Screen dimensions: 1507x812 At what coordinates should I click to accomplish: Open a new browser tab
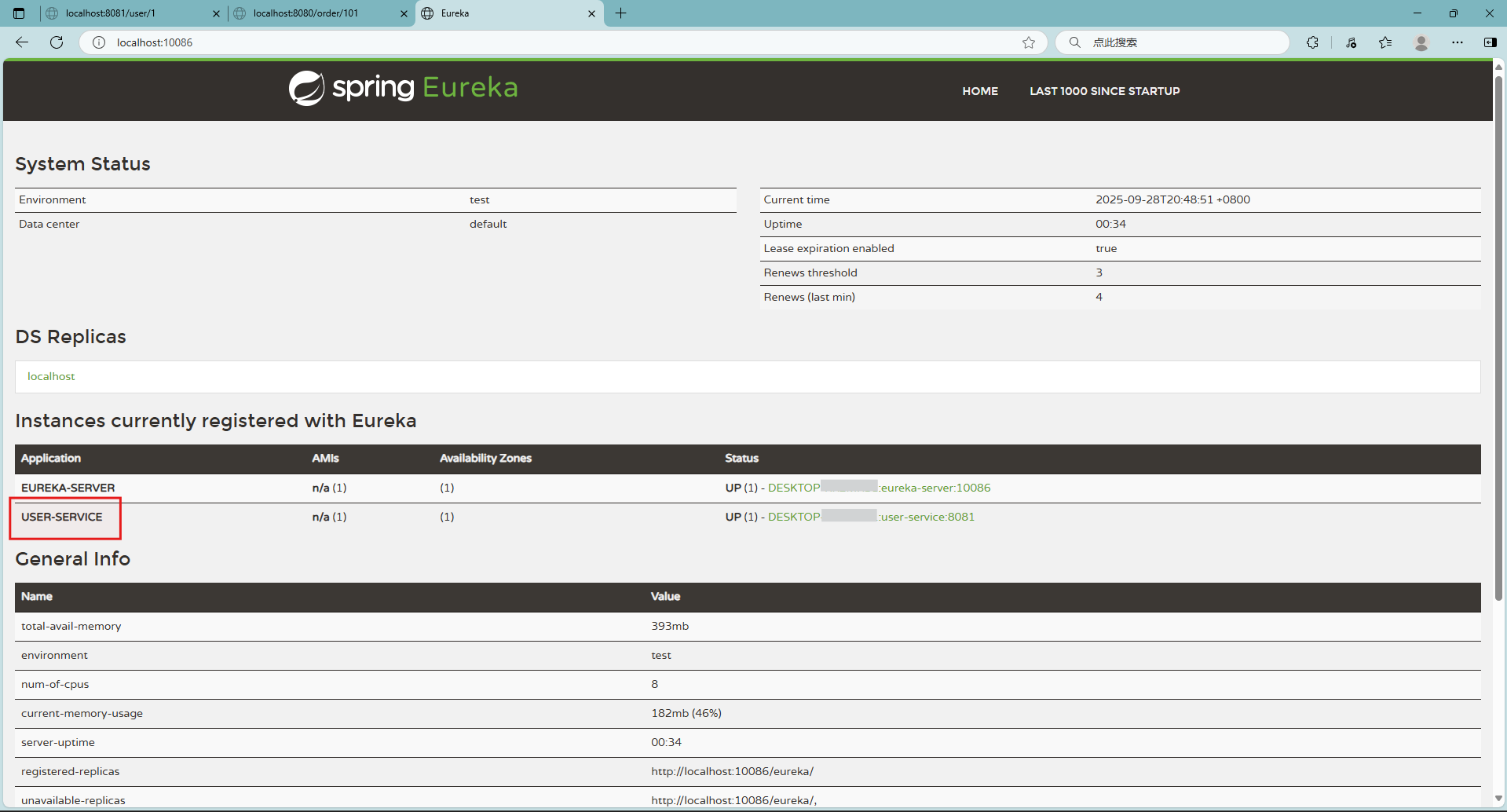pyautogui.click(x=620, y=13)
